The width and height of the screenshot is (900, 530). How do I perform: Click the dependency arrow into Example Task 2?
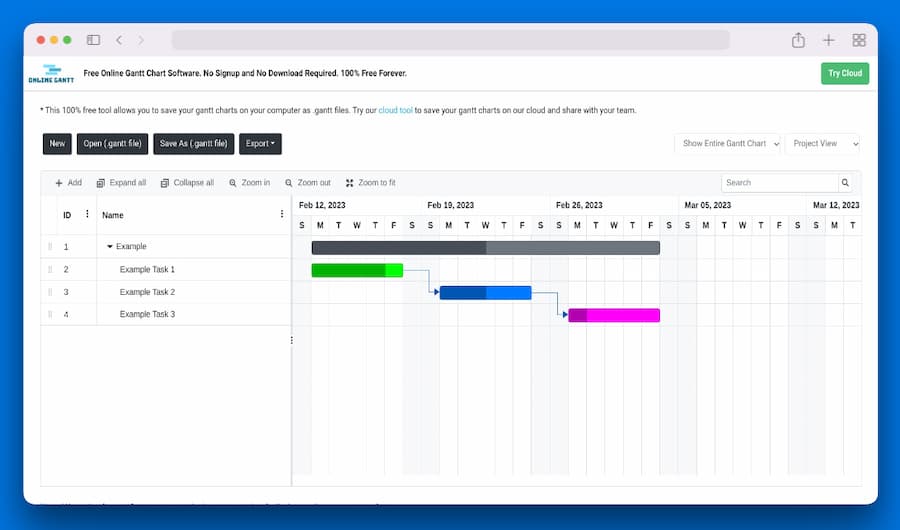[436, 292]
